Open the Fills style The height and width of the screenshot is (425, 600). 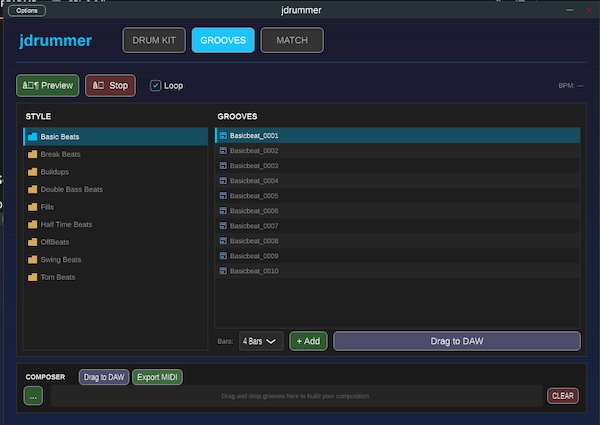[x=116, y=207]
